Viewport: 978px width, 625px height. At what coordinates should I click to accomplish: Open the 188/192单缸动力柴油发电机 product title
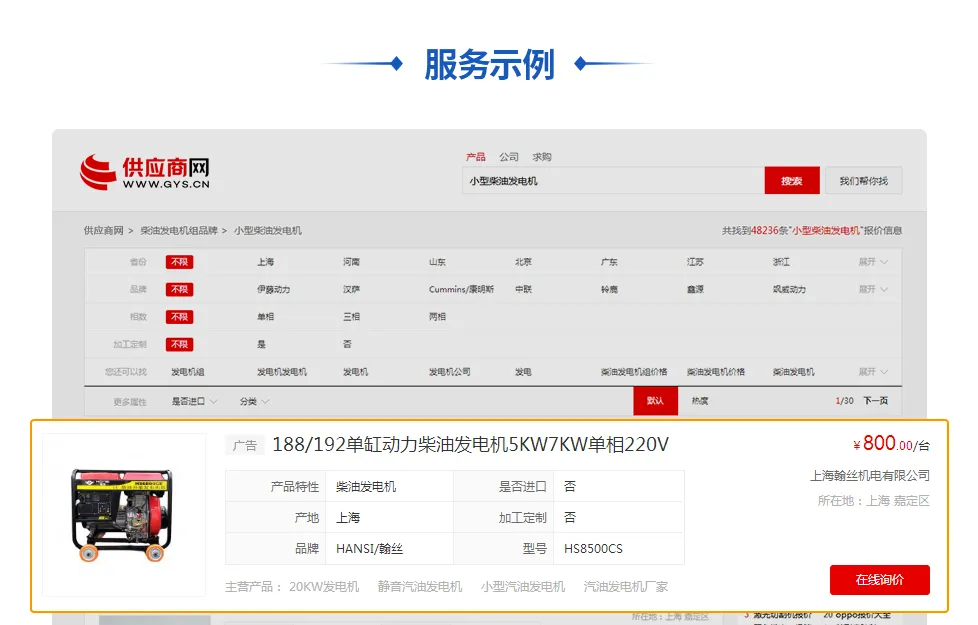[470, 445]
